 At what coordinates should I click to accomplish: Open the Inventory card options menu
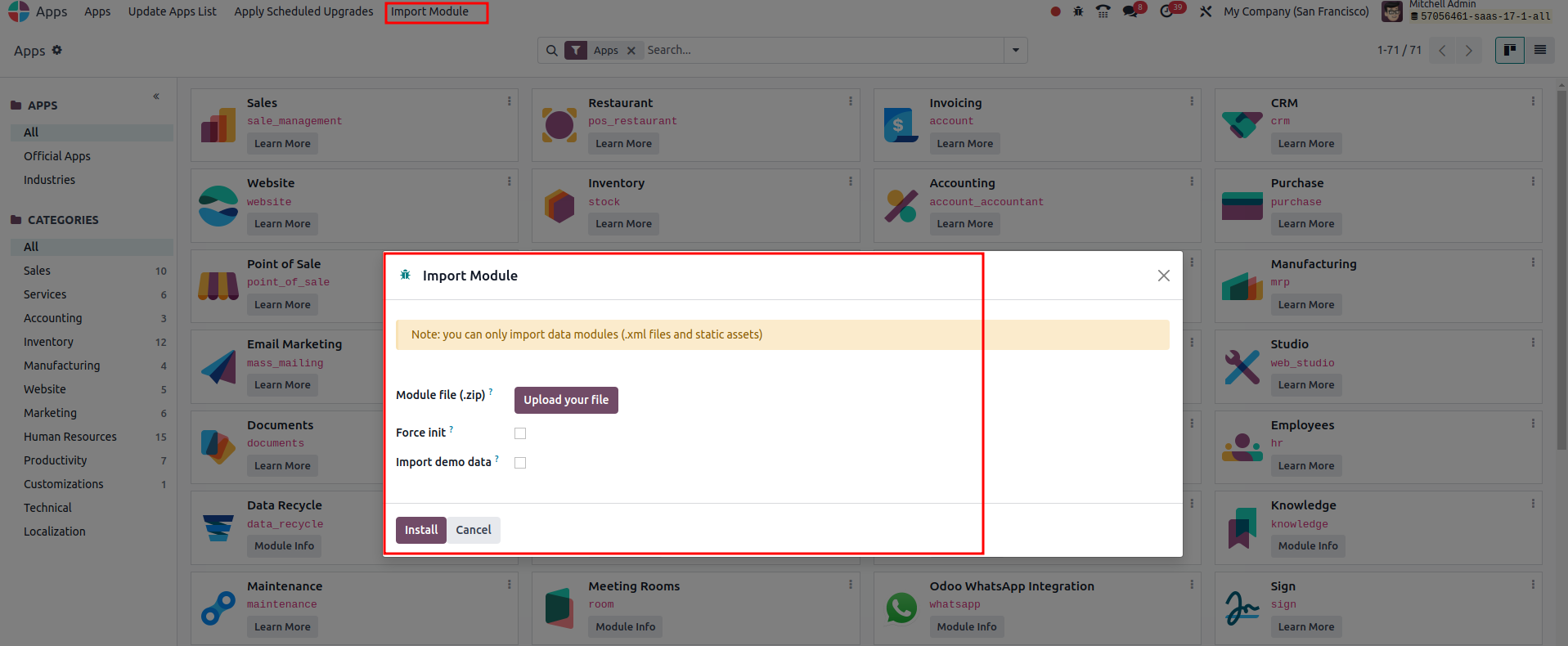coord(850,182)
